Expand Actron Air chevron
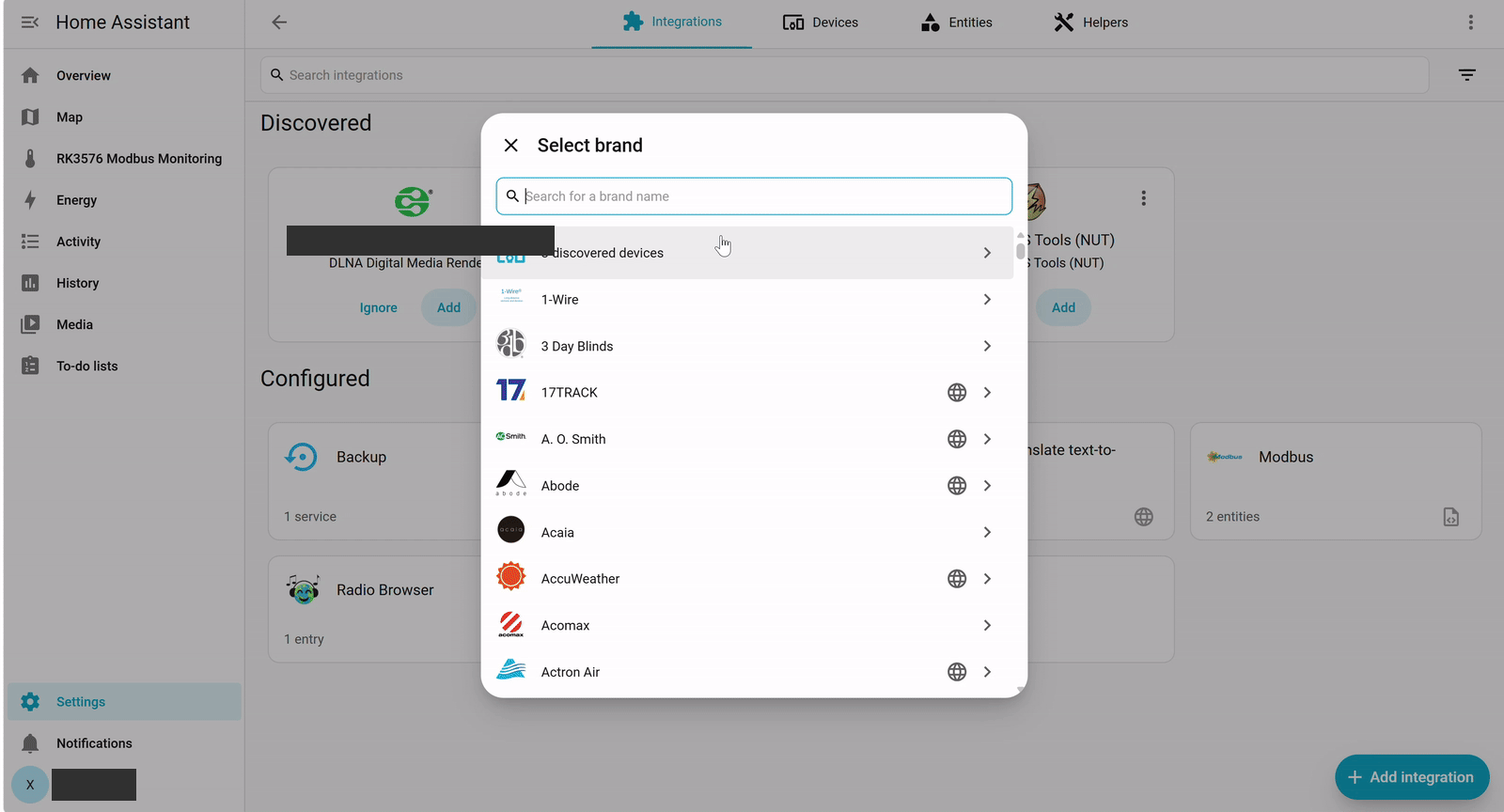This screenshot has width=1504, height=812. pyautogui.click(x=987, y=672)
